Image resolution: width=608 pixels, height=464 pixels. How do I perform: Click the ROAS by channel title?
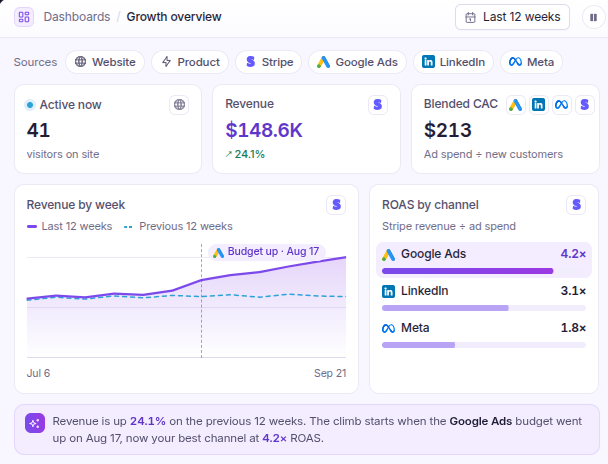[430, 205]
